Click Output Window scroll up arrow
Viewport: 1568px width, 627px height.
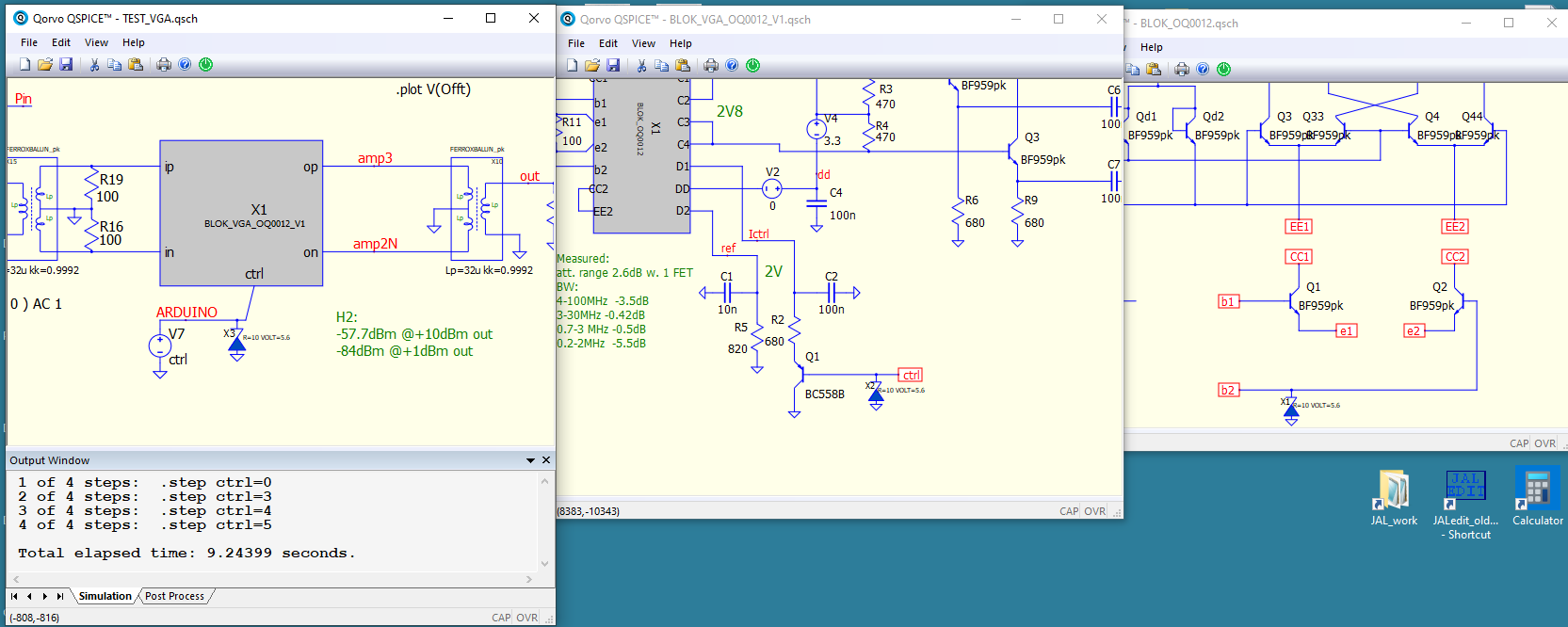[x=544, y=481]
